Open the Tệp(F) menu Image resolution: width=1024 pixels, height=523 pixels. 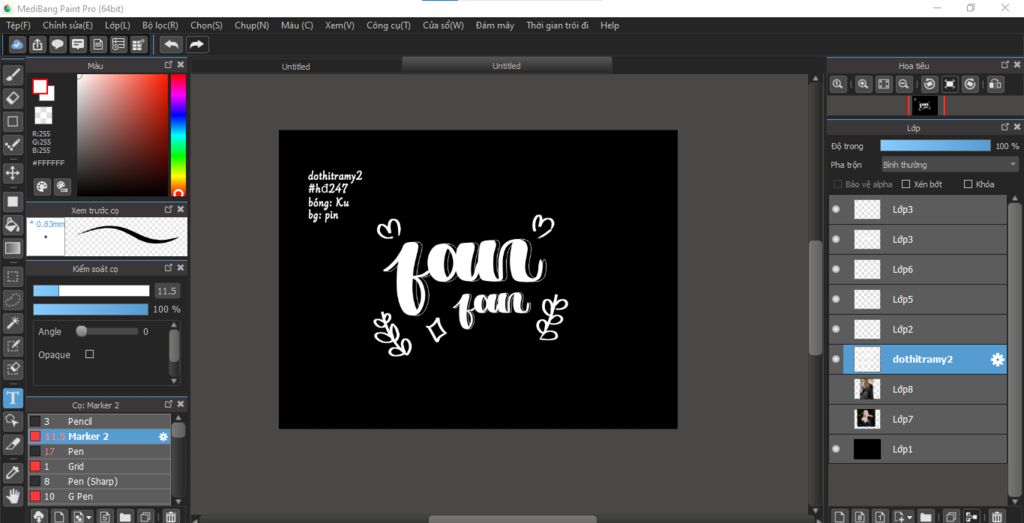pos(18,25)
